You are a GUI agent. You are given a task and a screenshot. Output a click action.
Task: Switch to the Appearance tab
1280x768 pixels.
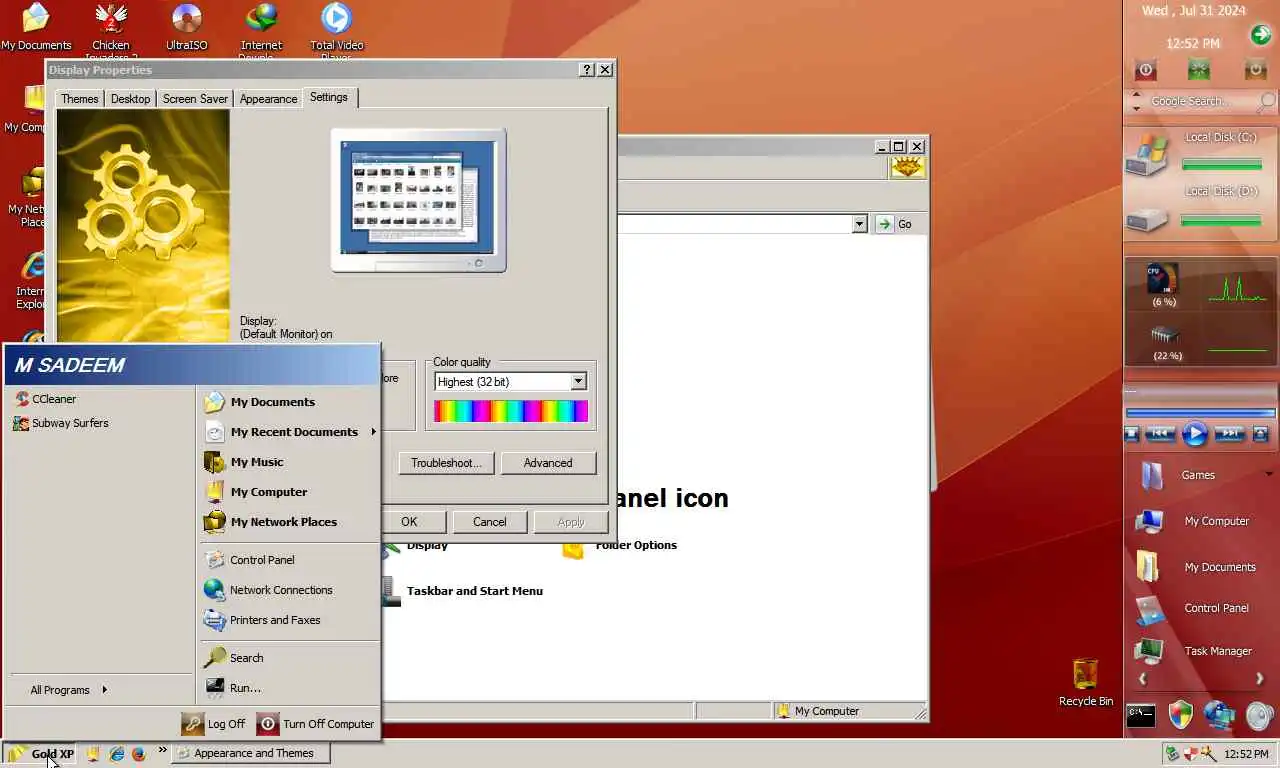click(x=268, y=99)
